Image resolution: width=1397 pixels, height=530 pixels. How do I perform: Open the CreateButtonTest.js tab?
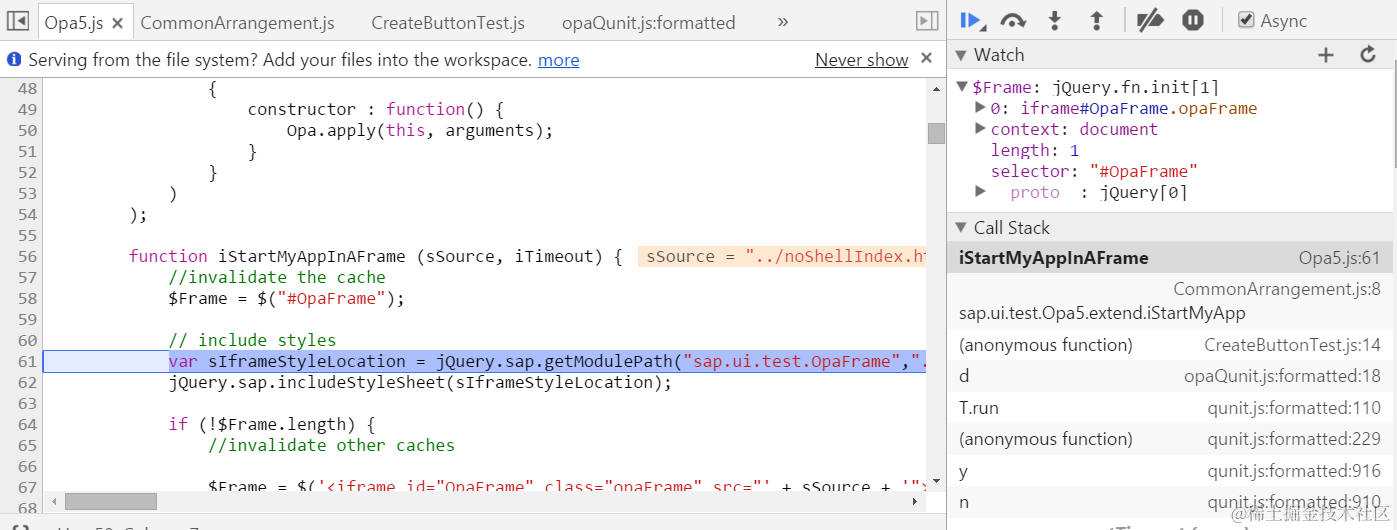(448, 22)
